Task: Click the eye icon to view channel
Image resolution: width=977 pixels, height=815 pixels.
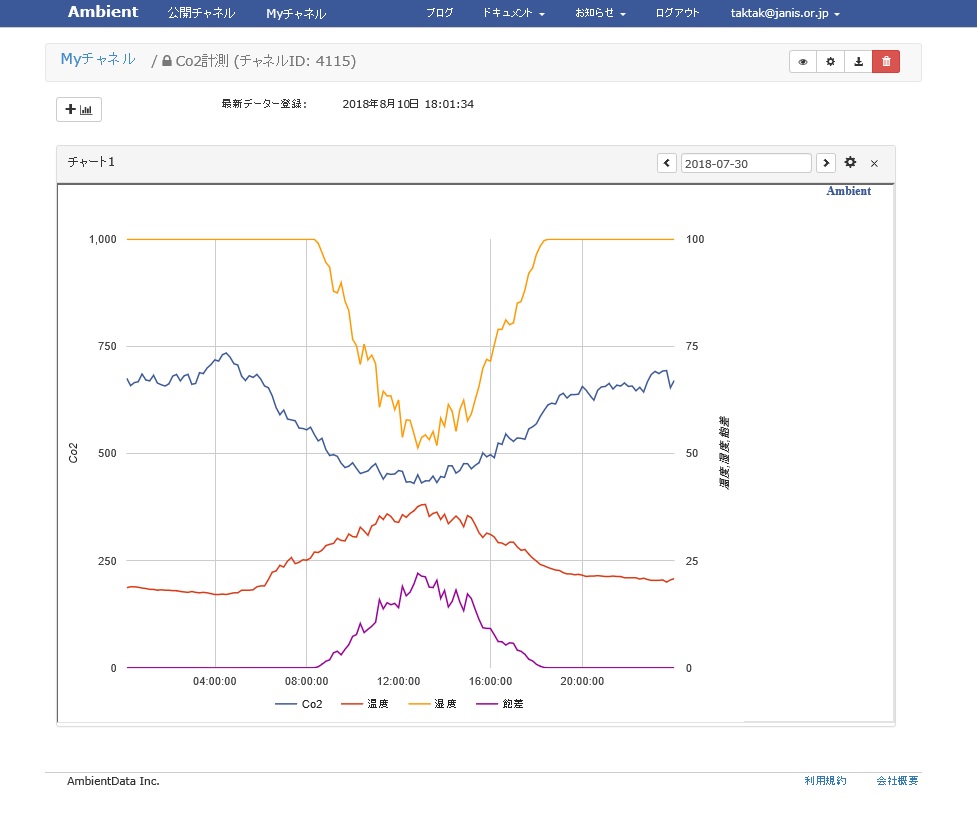Action: pyautogui.click(x=803, y=62)
